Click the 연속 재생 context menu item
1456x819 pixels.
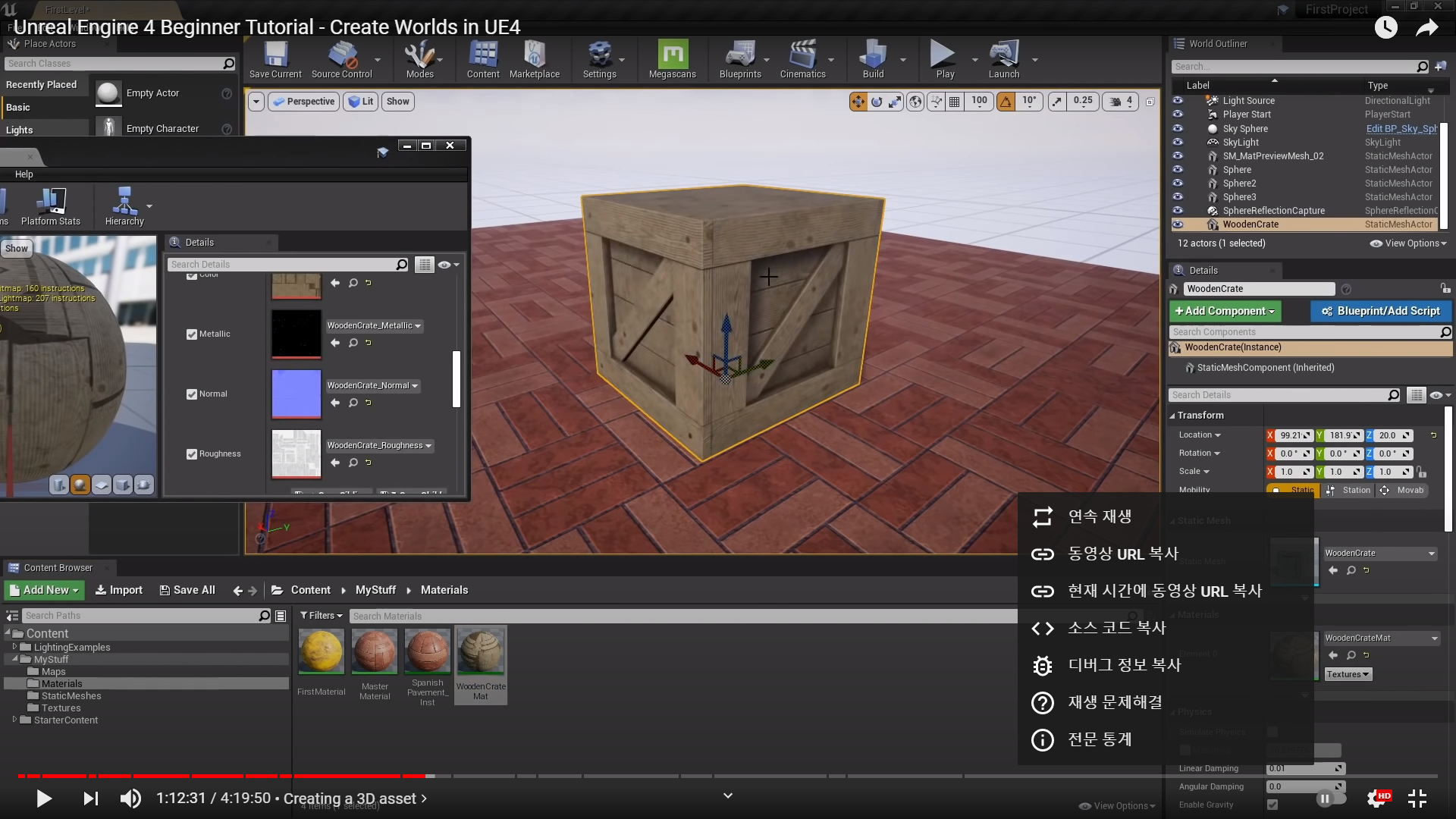(x=1100, y=516)
